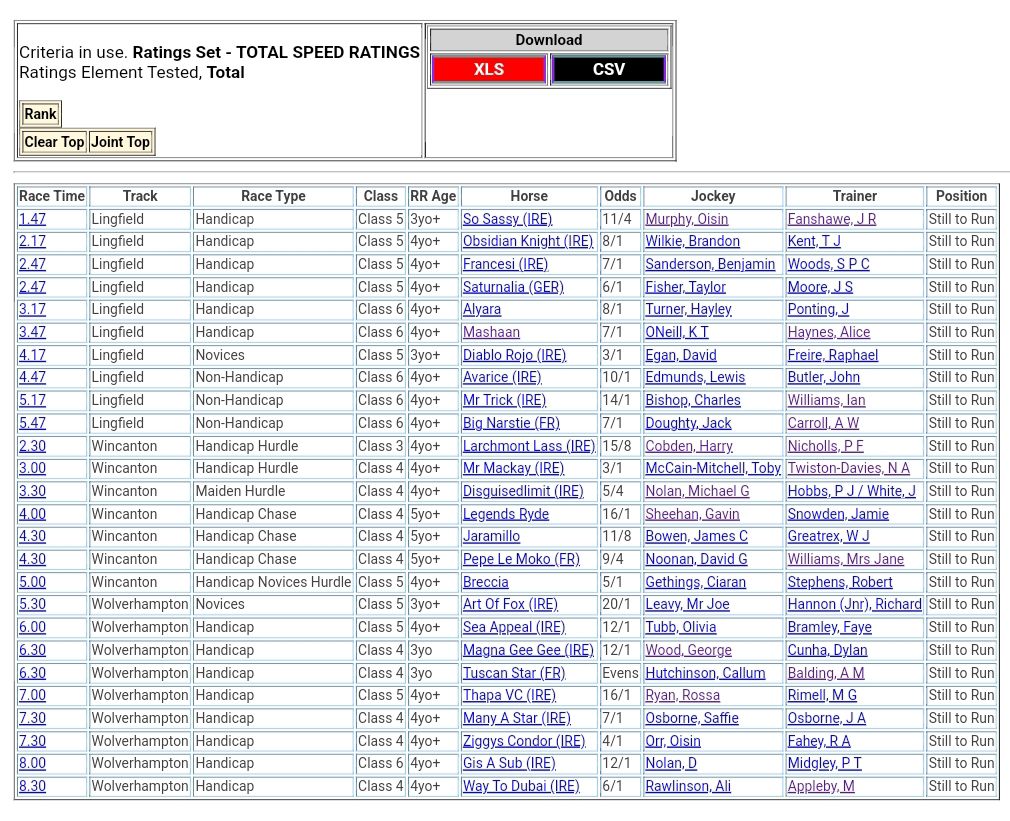Open horse Way To Dubai (IRE)
This screenshot has height=821, width=1010.
pyautogui.click(x=520, y=786)
